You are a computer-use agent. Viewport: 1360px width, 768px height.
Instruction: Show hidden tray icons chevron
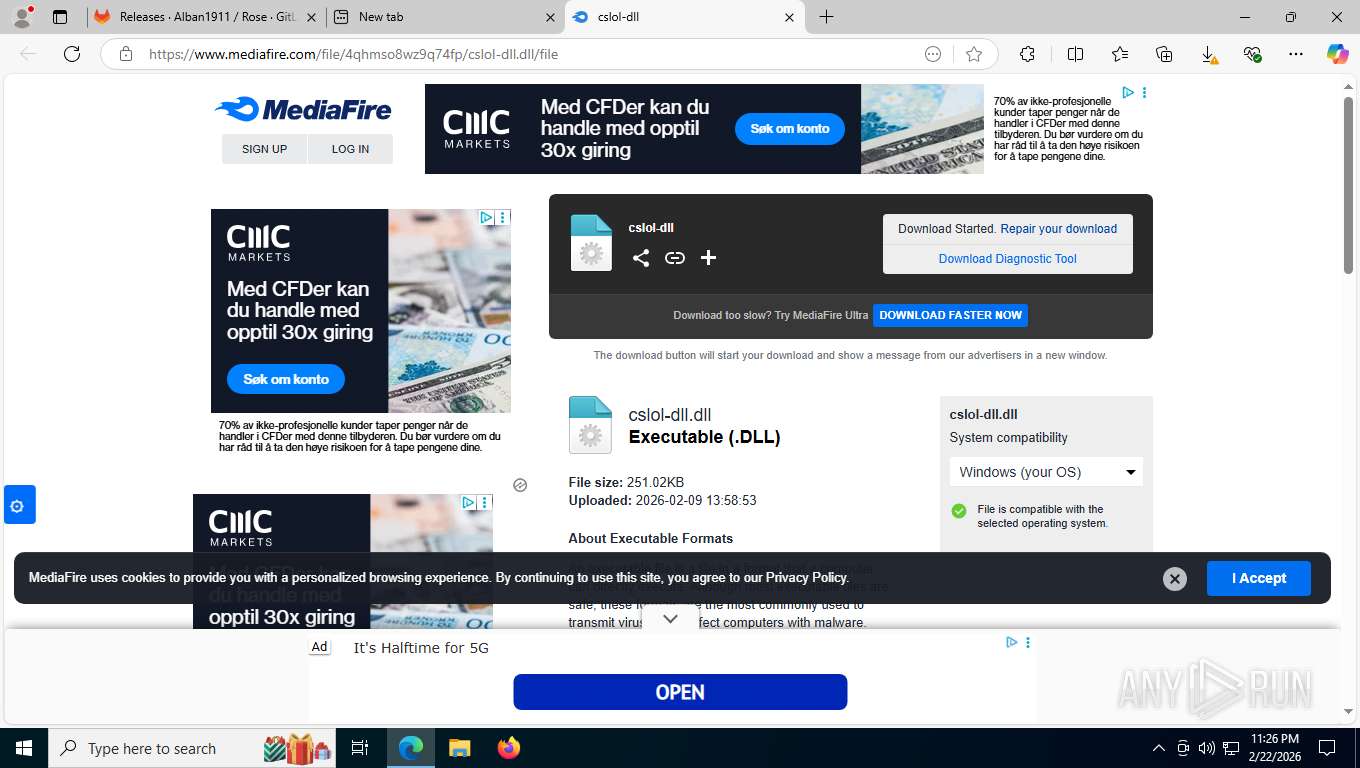pos(1159,748)
